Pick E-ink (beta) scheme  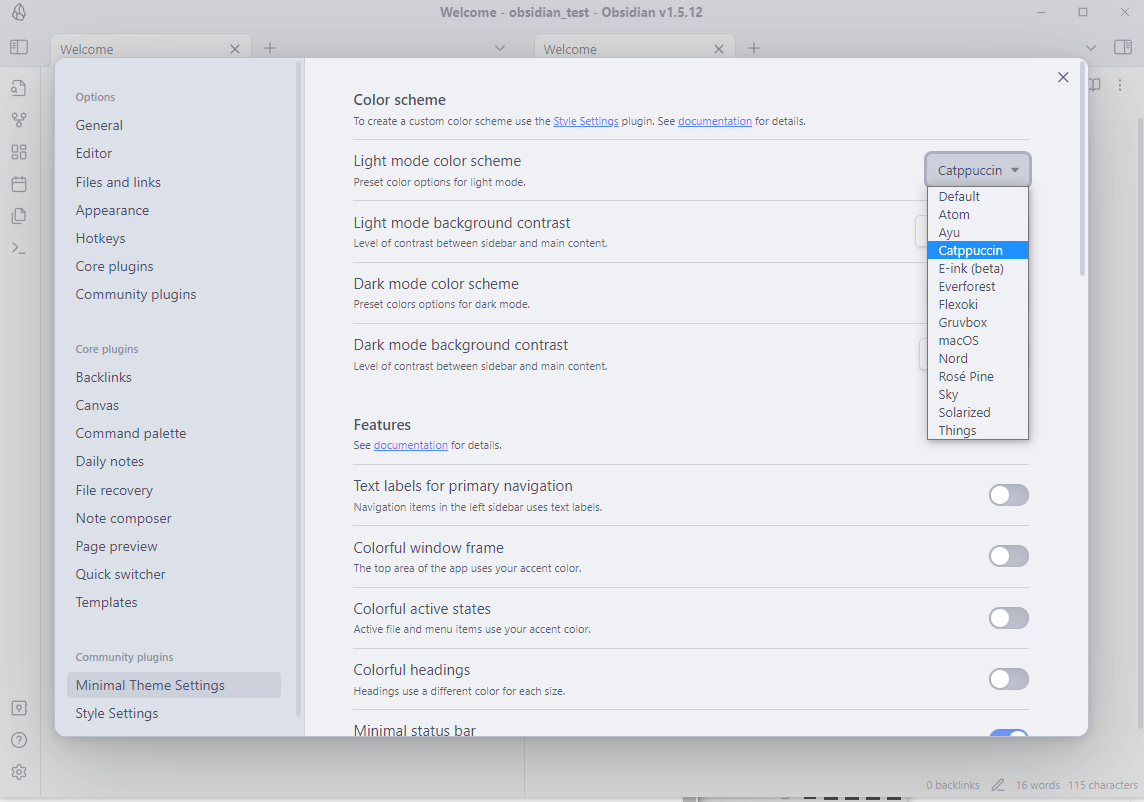(x=978, y=269)
